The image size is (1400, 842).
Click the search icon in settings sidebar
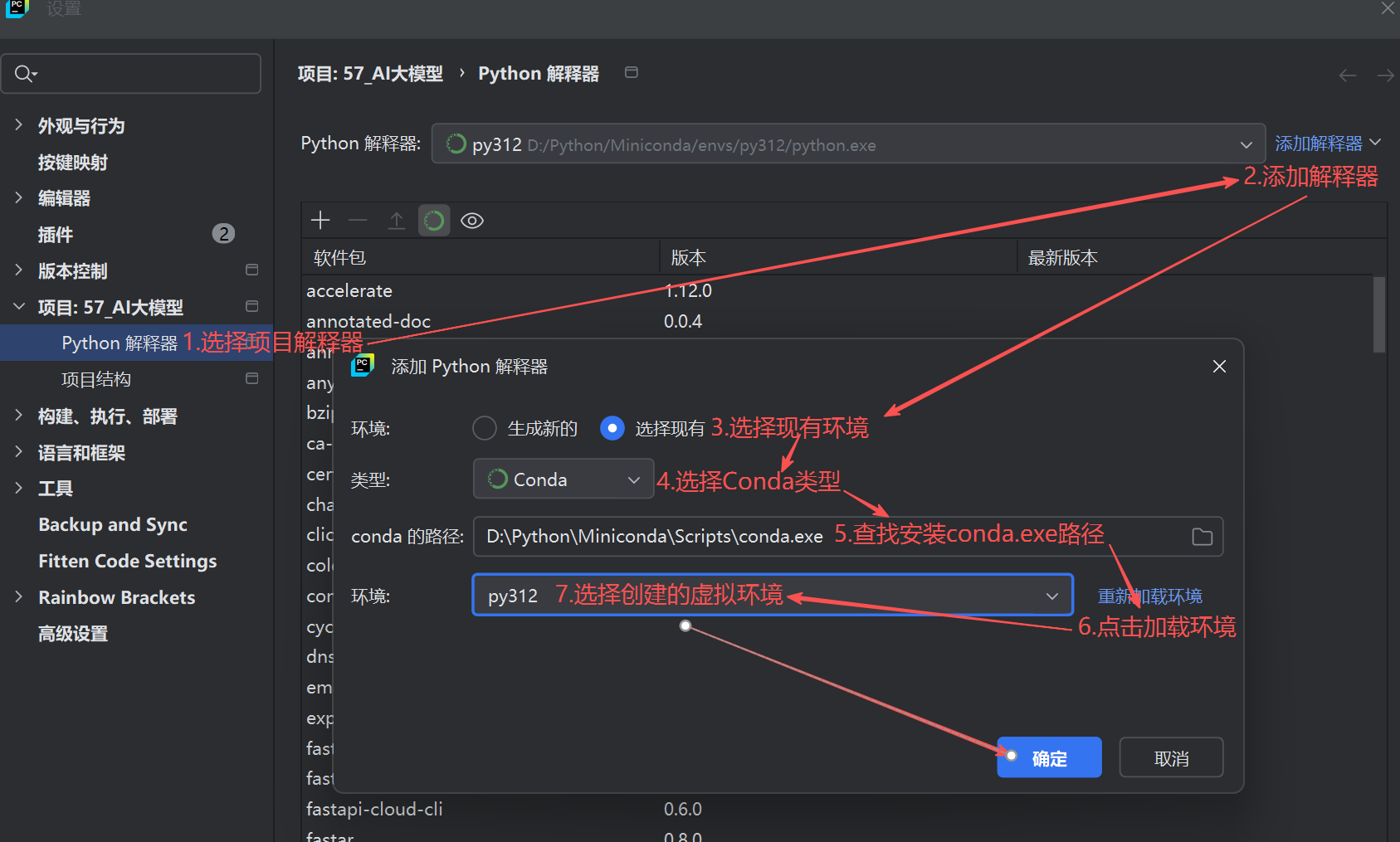pyautogui.click(x=25, y=74)
